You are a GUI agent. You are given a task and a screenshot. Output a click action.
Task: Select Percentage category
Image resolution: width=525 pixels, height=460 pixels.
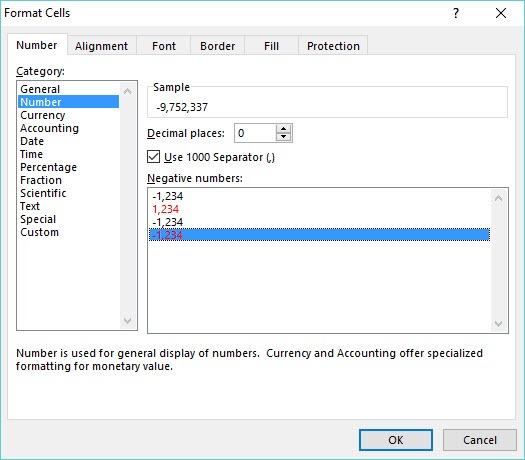coord(48,167)
